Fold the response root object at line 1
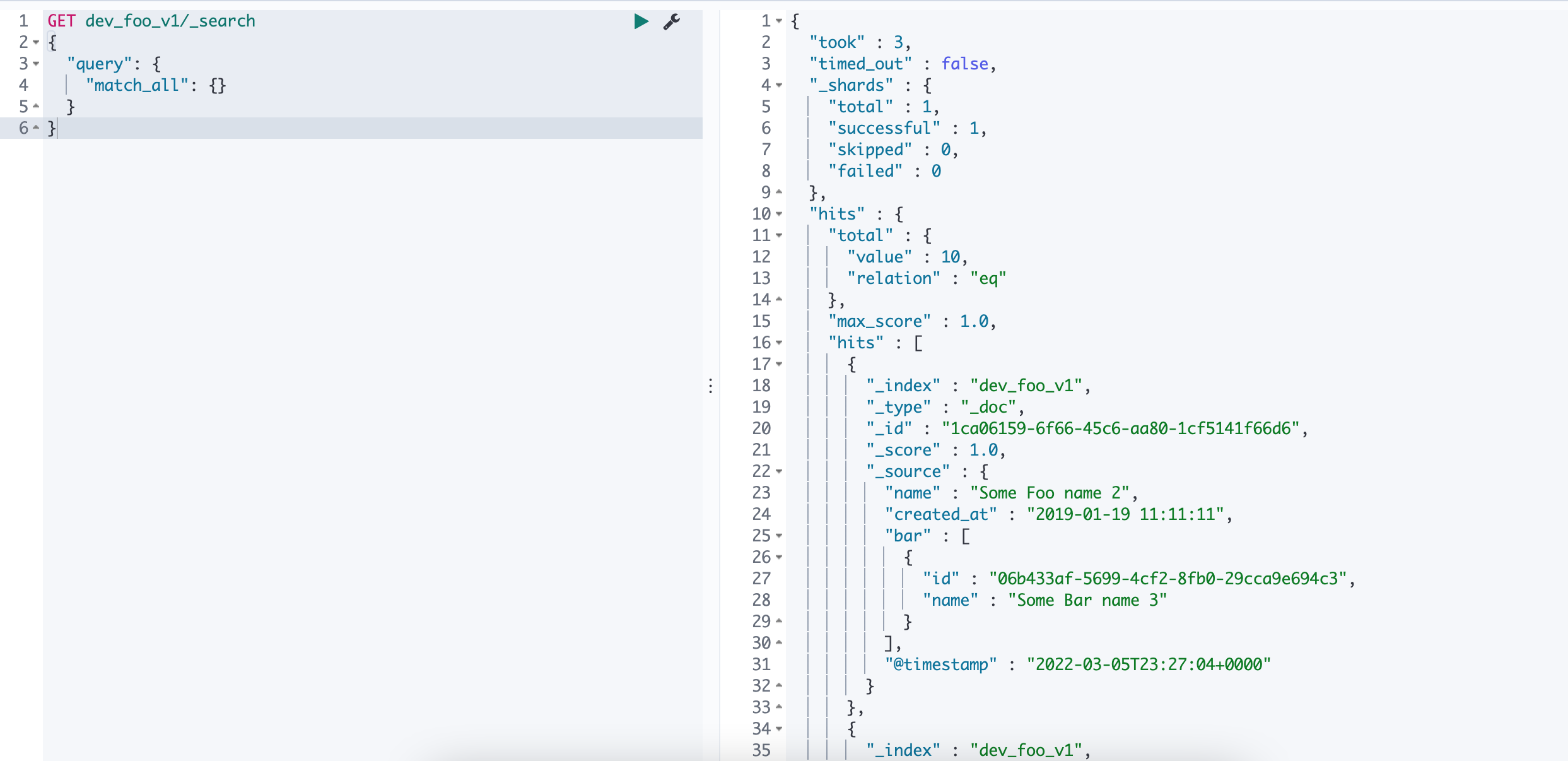Image resolution: width=1568 pixels, height=761 pixels. [779, 21]
